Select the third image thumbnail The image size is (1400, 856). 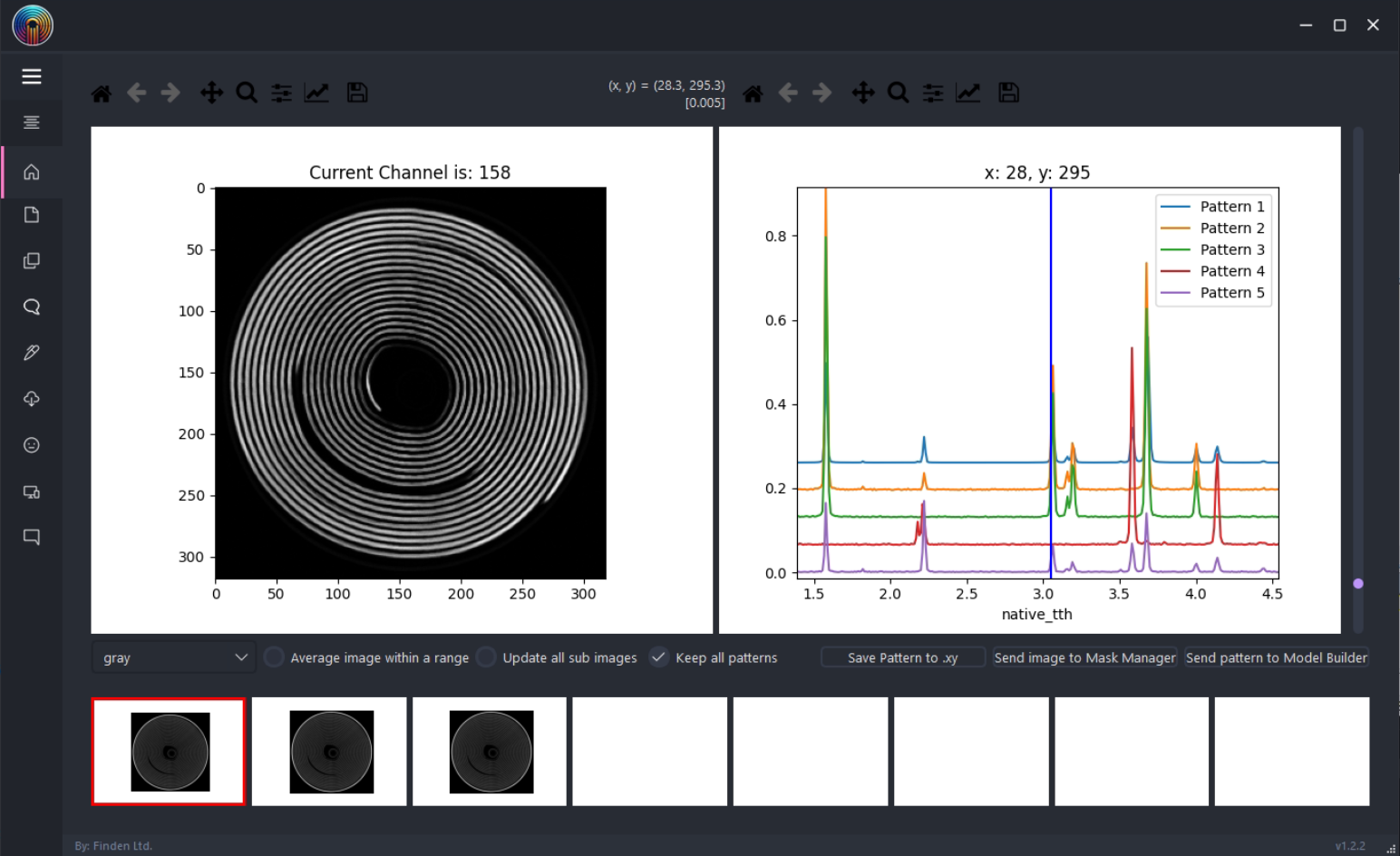pyautogui.click(x=490, y=752)
